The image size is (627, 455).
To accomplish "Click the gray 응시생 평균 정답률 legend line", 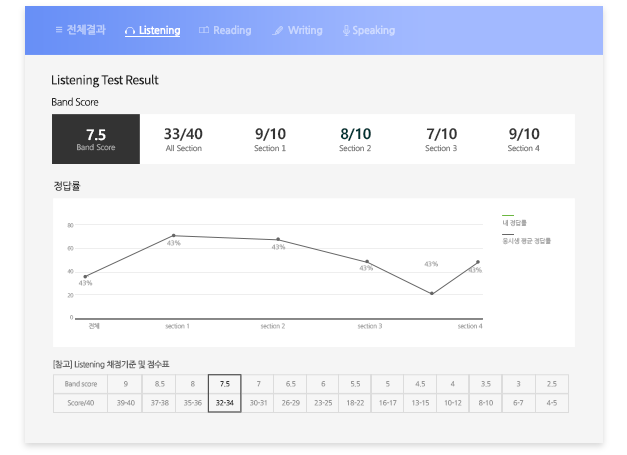I will 508,234.
